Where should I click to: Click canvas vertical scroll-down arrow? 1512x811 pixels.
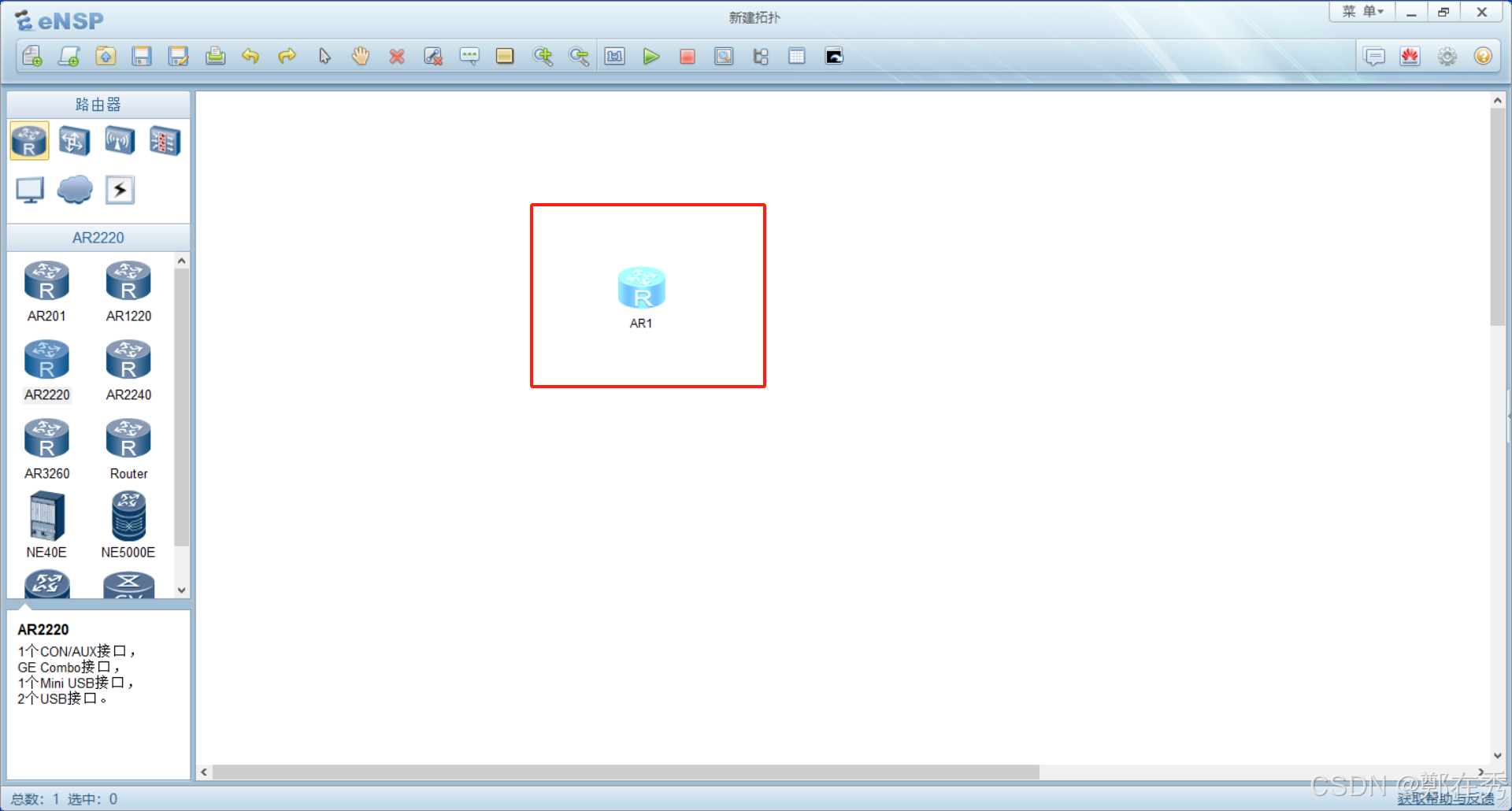tap(1498, 755)
